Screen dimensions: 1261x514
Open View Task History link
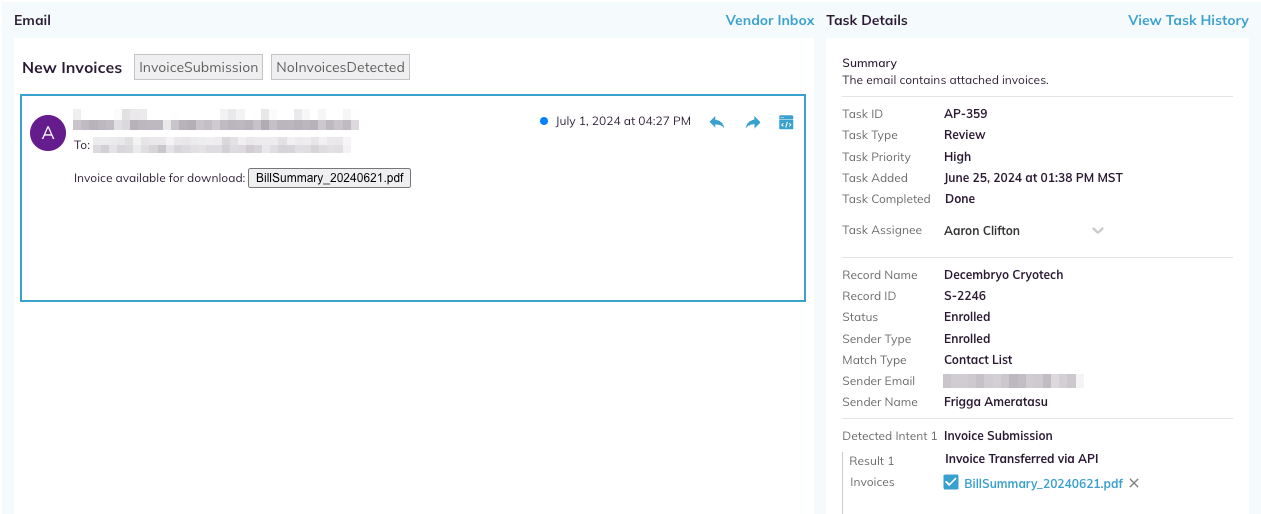[1188, 20]
